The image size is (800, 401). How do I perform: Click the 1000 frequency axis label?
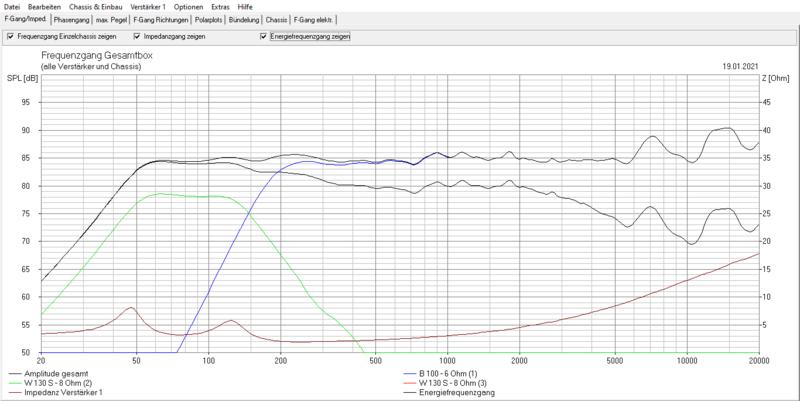[447, 361]
